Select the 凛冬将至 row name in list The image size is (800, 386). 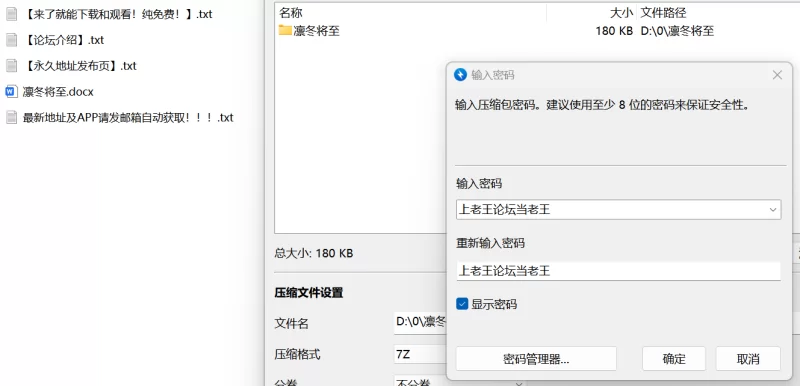(316, 31)
